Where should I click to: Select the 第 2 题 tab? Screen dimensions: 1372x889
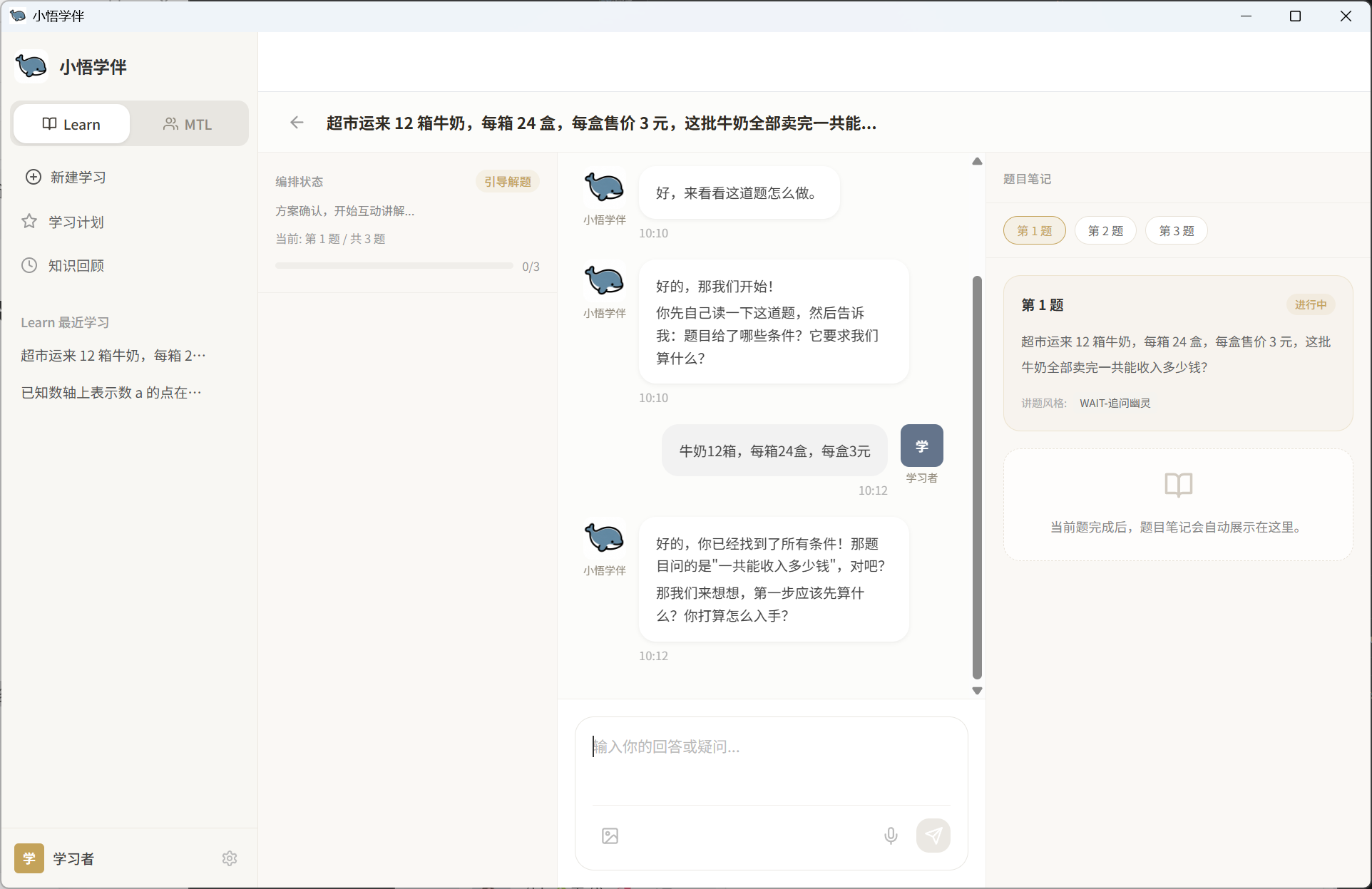pos(1105,230)
